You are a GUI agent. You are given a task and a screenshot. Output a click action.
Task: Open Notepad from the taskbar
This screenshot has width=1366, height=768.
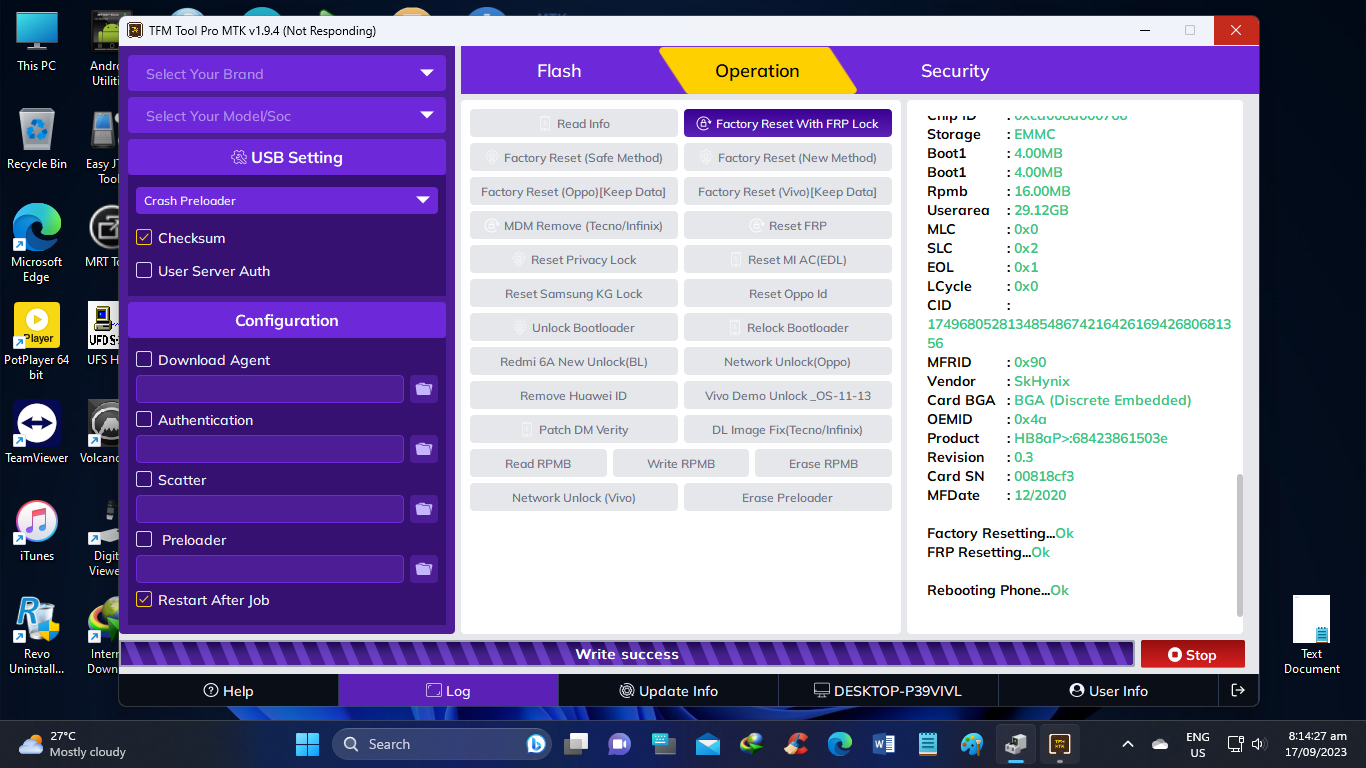(928, 744)
